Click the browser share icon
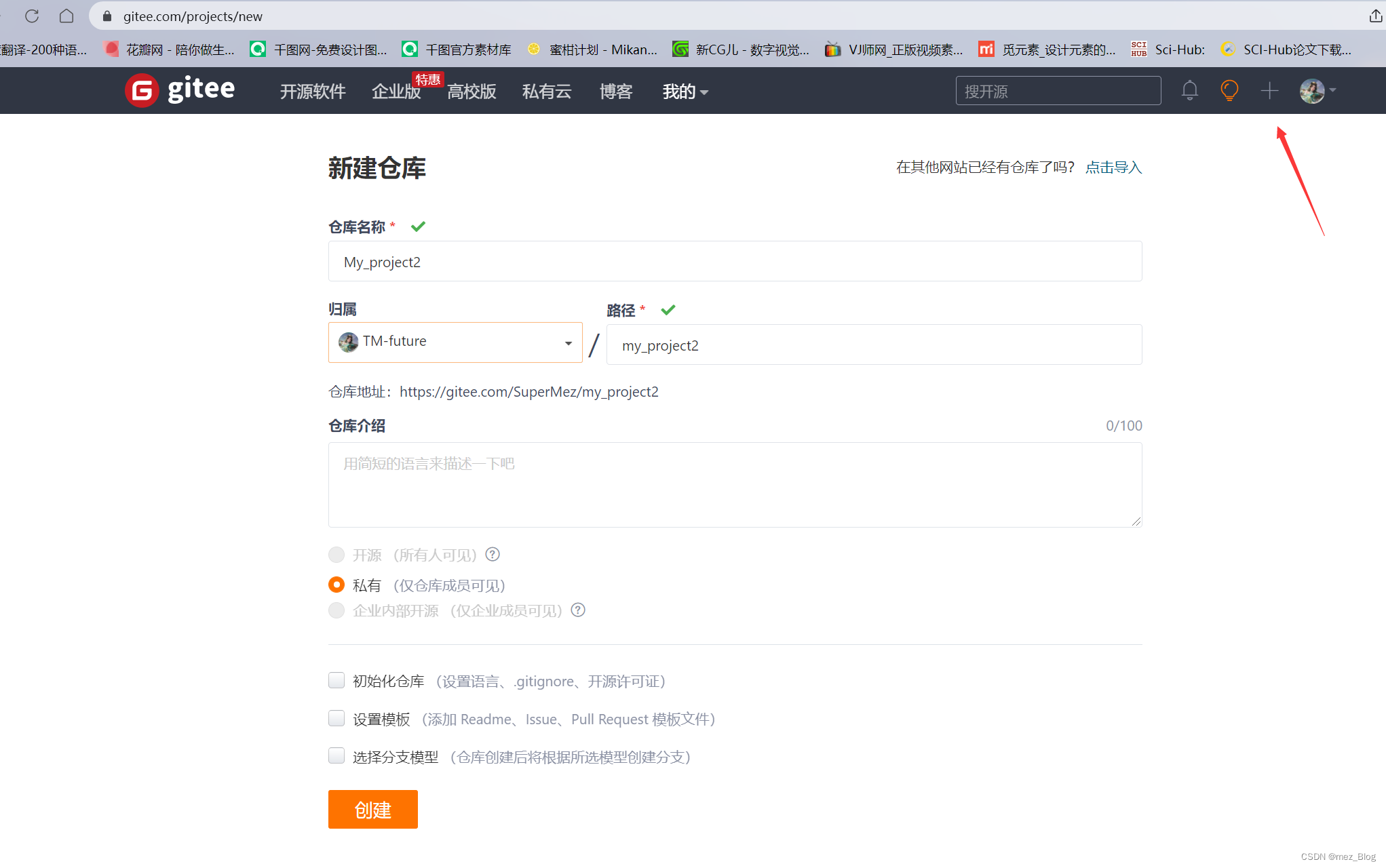Screen dimensions: 1386x868 (1375, 16)
